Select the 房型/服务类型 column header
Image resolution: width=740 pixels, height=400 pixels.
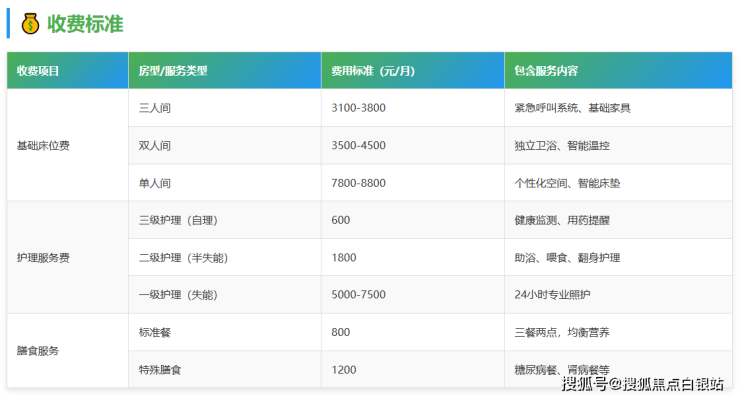173,71
